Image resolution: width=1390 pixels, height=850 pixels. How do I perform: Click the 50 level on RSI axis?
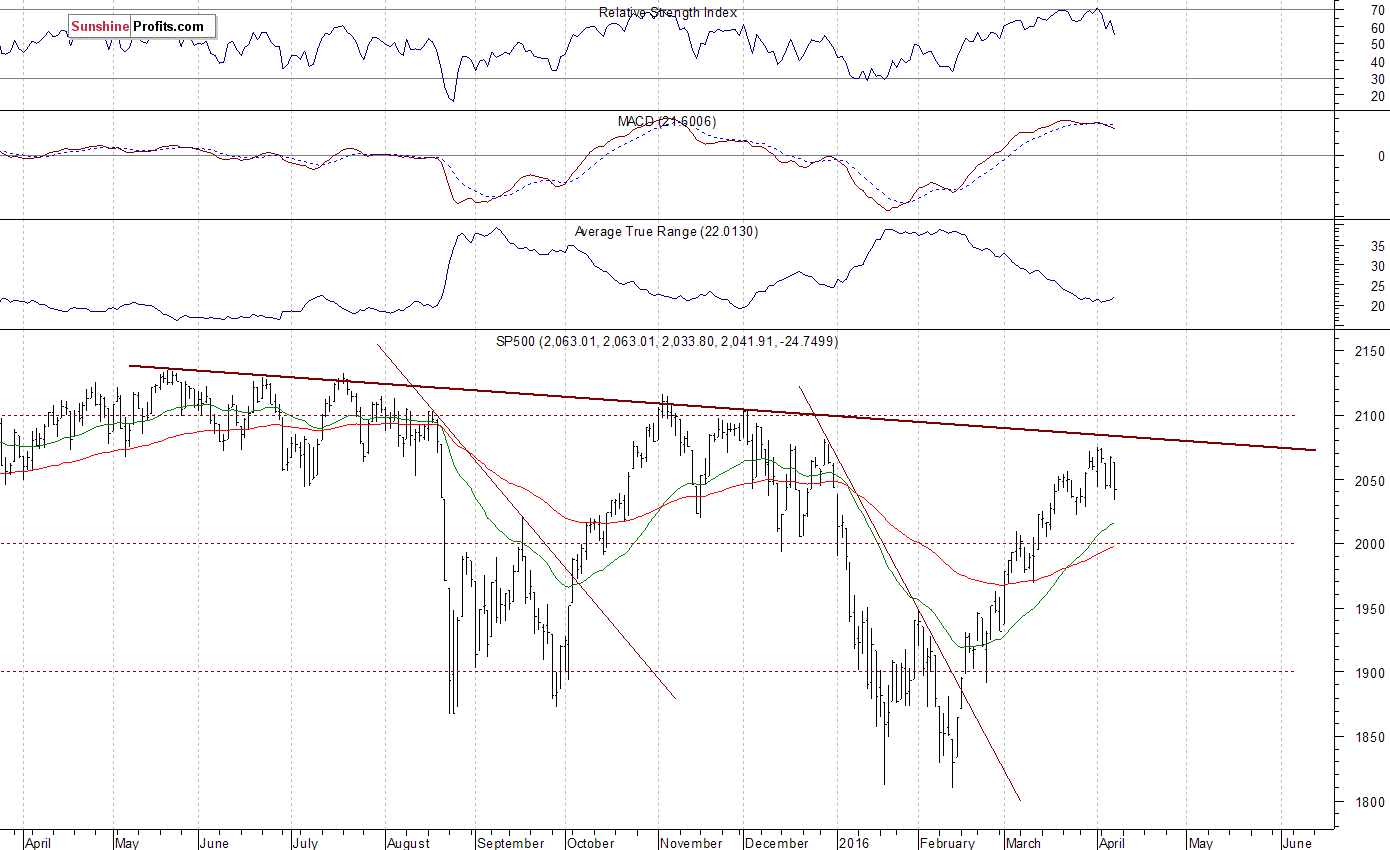click(x=1378, y=45)
